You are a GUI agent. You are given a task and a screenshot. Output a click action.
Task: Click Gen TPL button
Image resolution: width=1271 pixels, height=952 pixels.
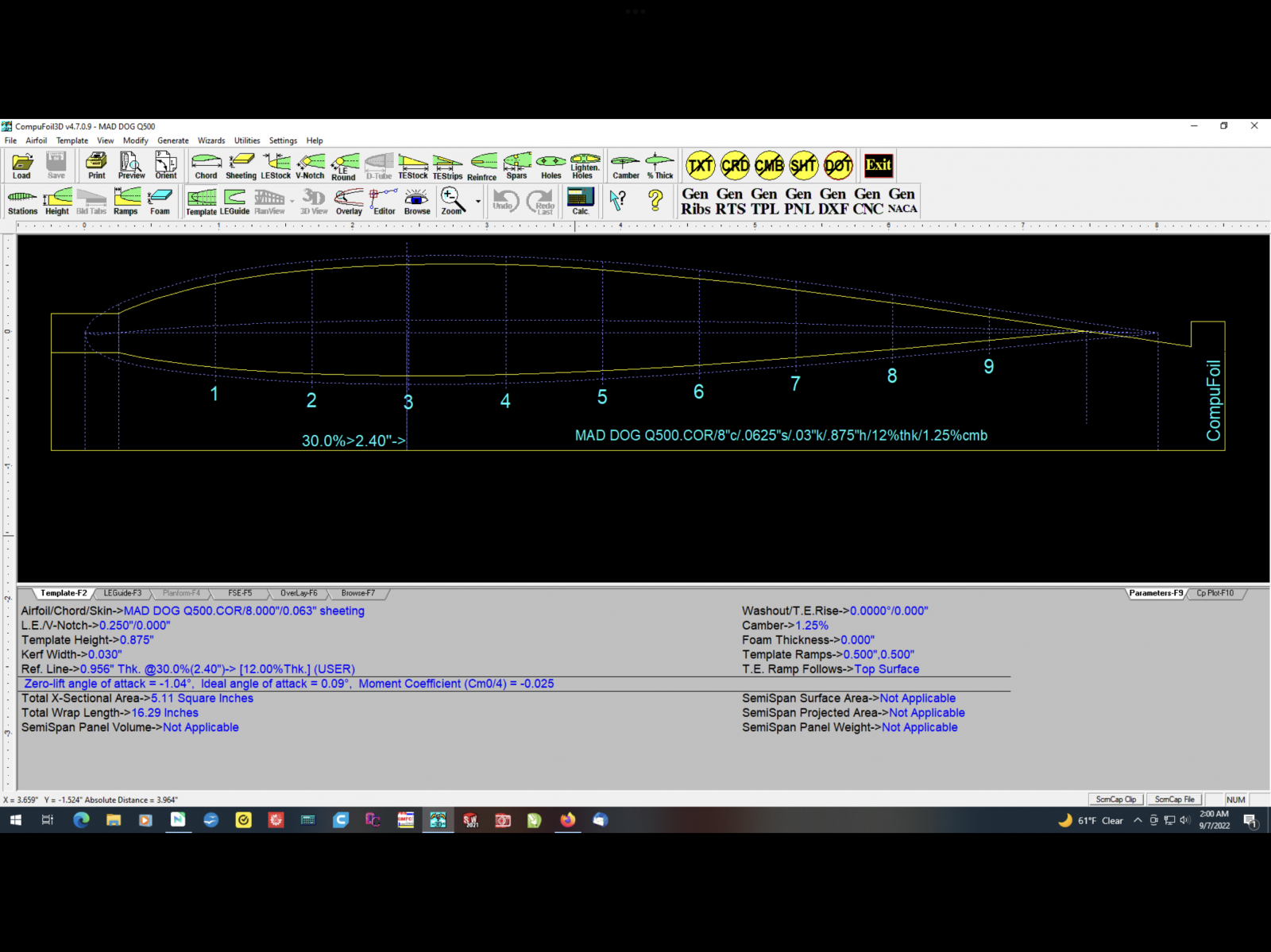coord(764,201)
